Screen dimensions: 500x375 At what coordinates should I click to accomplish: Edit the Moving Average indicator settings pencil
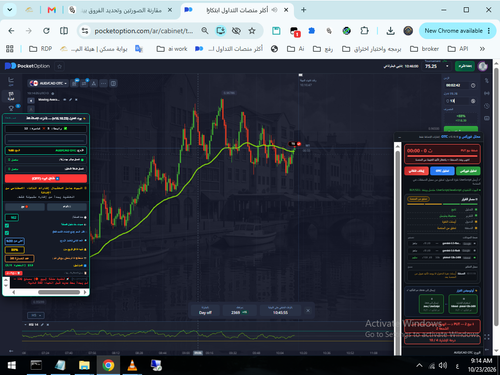(71, 100)
